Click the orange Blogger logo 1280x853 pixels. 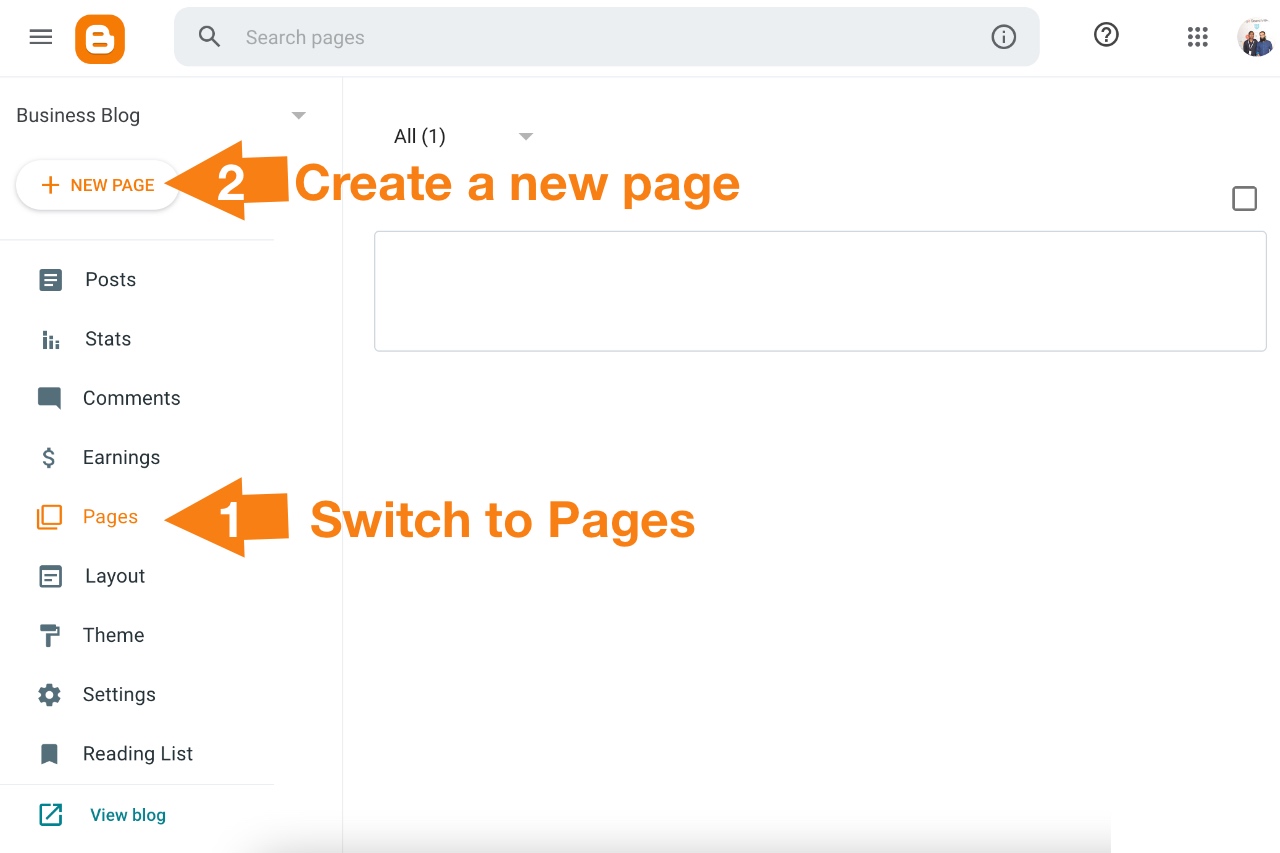click(100, 38)
